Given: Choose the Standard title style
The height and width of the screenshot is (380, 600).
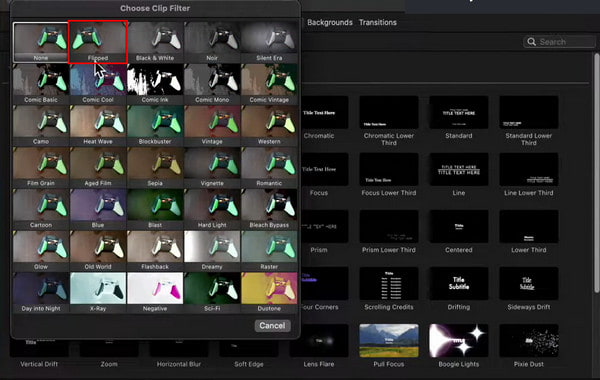Looking at the screenshot, I should (x=458, y=117).
